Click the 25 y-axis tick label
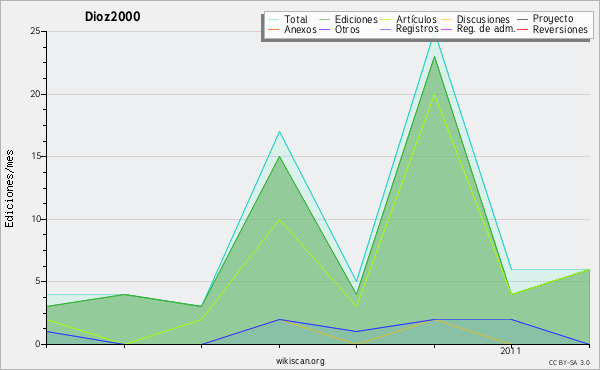Viewport: 600px width, 370px height. (x=36, y=31)
